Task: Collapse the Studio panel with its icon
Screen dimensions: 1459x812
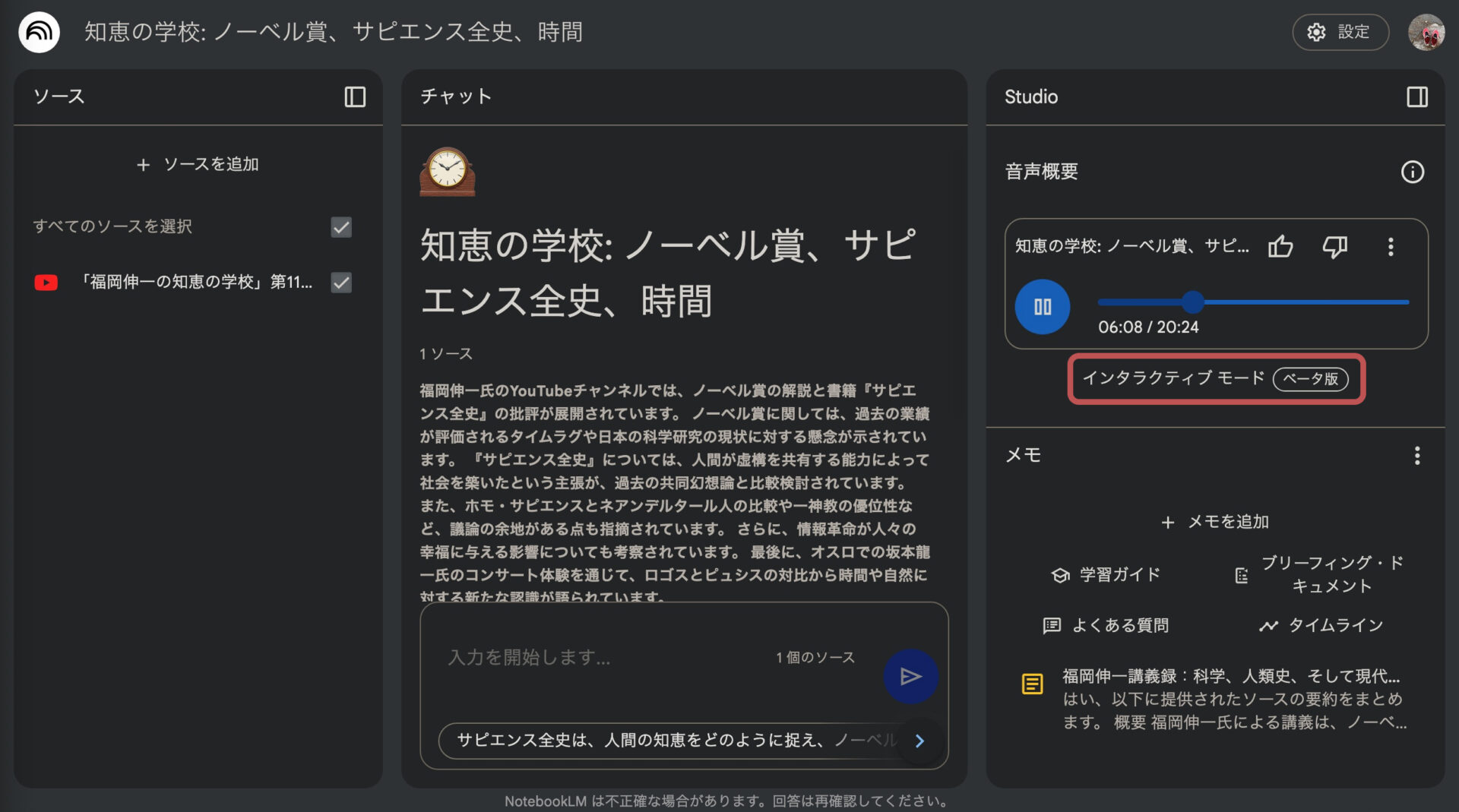Action: 1416,96
